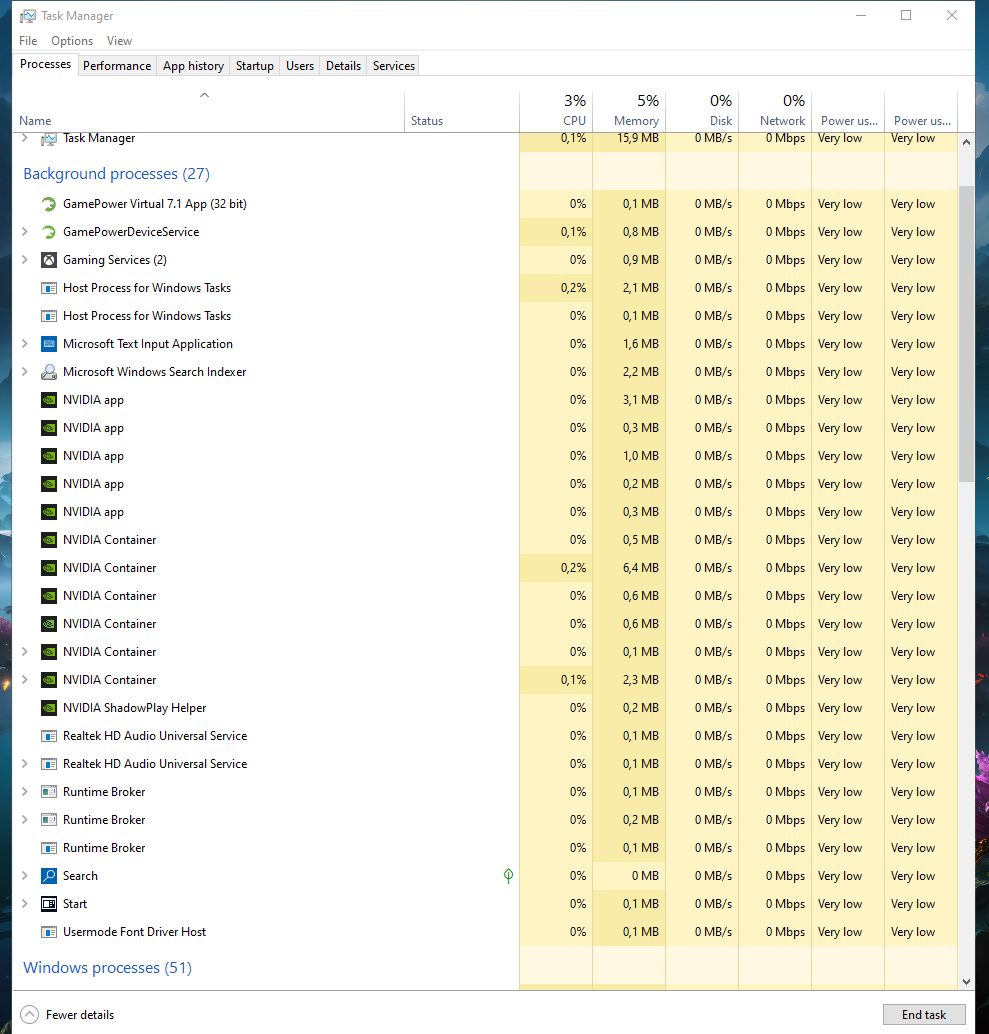The image size is (989, 1034).
Task: Click the icon of Host Process using 2,1 MB
Action: [x=49, y=288]
